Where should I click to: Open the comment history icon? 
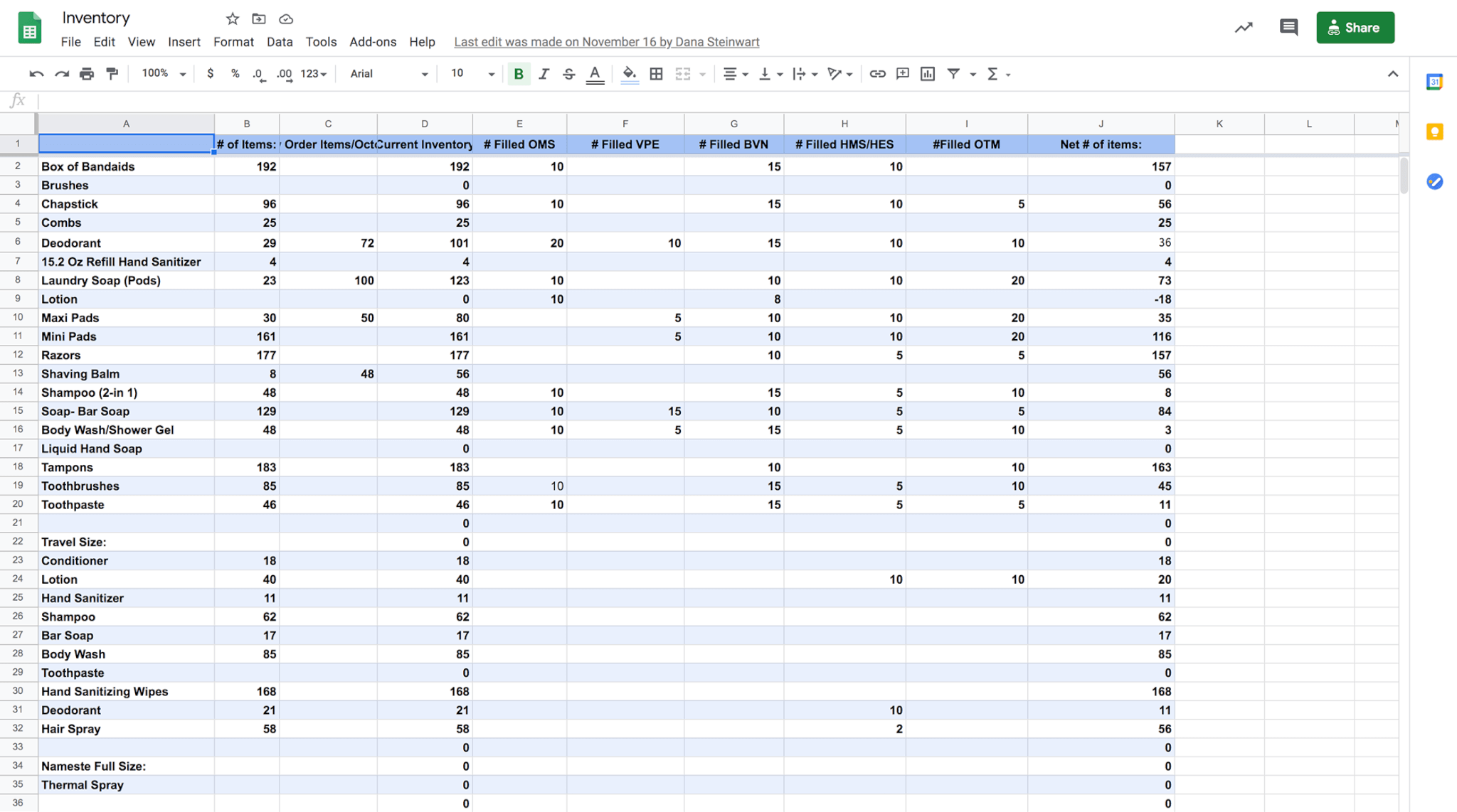pyautogui.click(x=1288, y=28)
